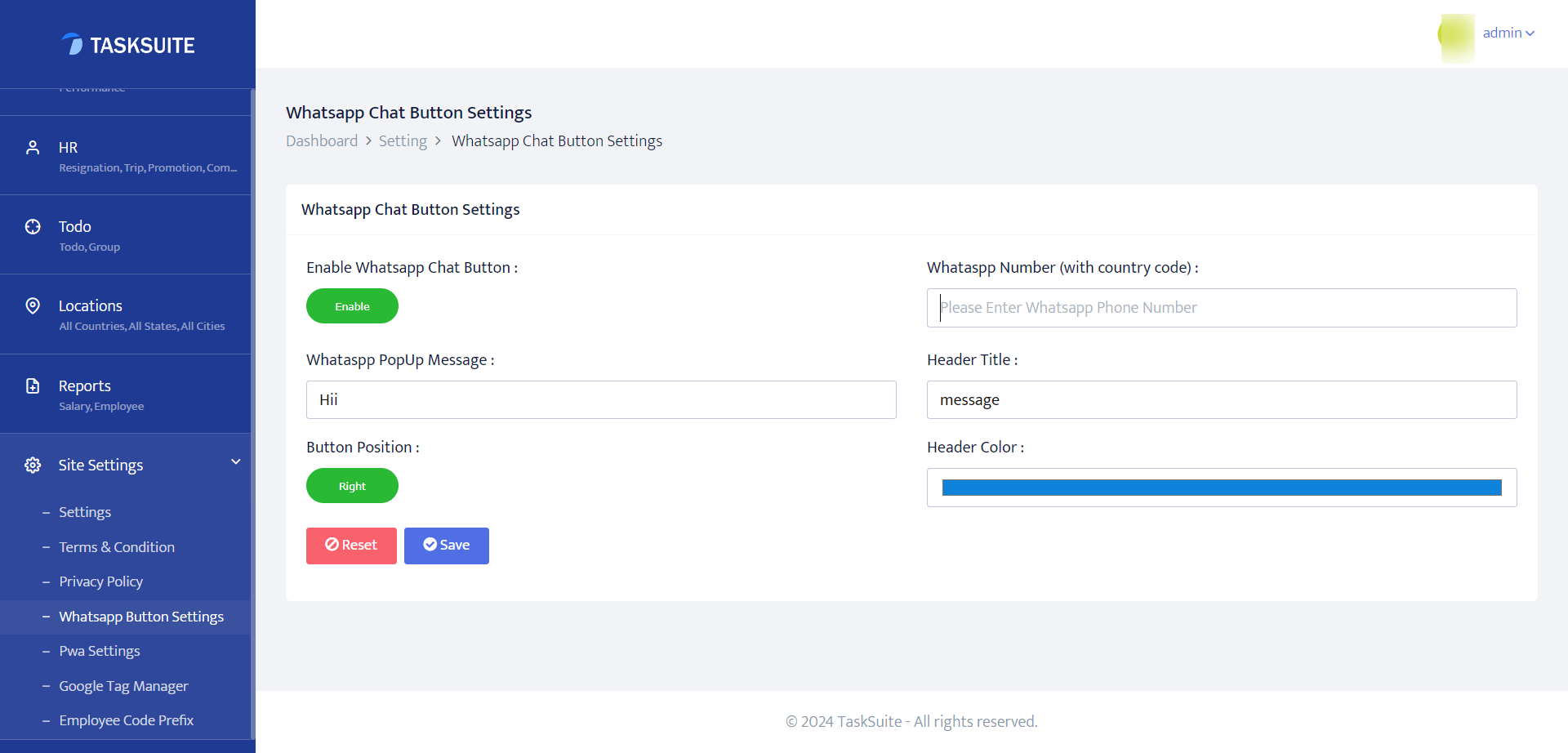Select Employee Code Prefix menu item
The height and width of the screenshot is (753, 1568).
coord(126,720)
